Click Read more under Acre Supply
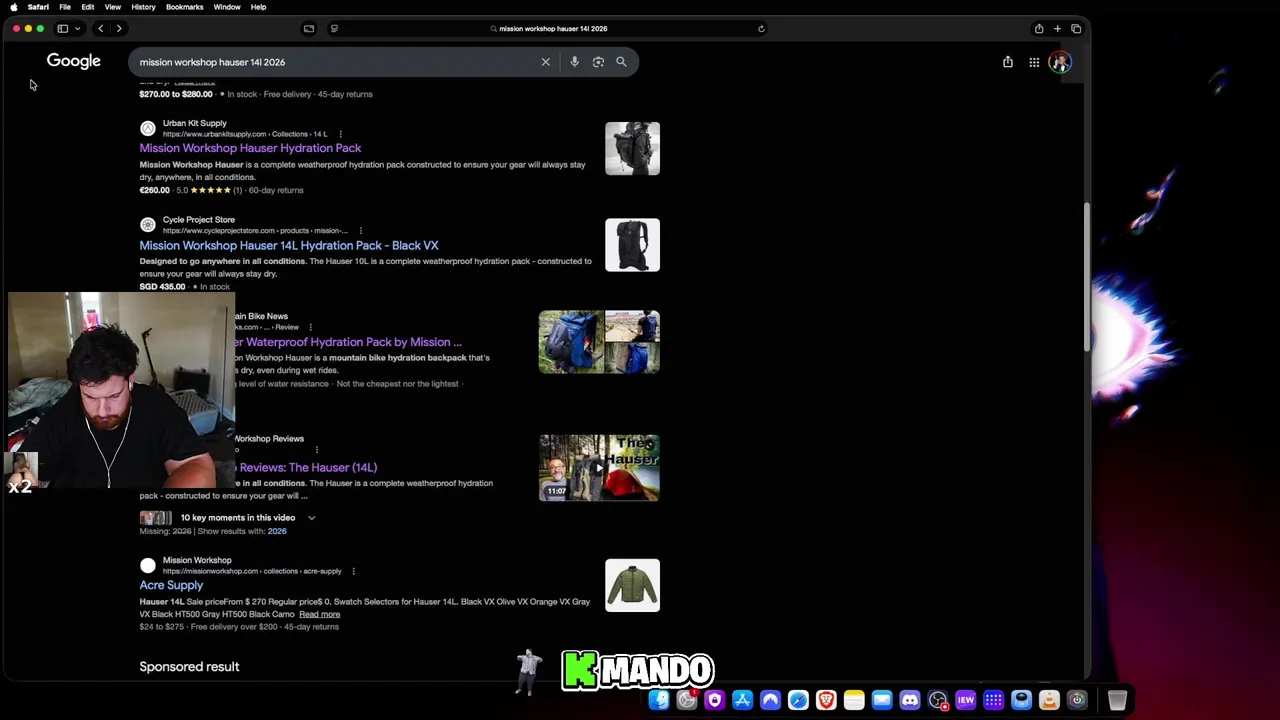The image size is (1280, 720). click(319, 614)
